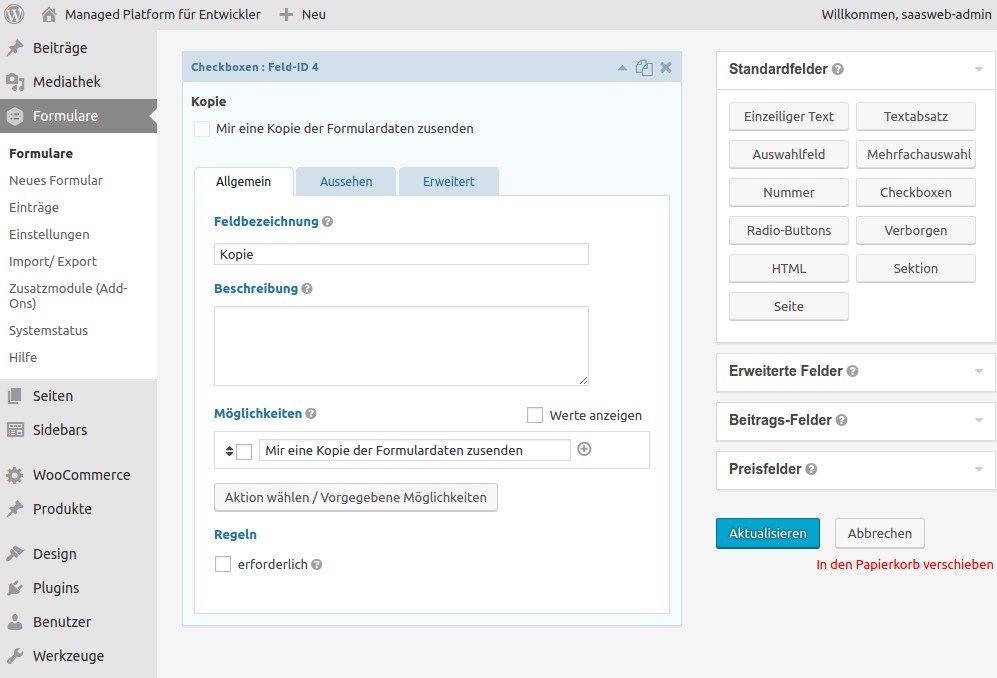Open the Import/ Export submenu item

pyautogui.click(x=53, y=261)
